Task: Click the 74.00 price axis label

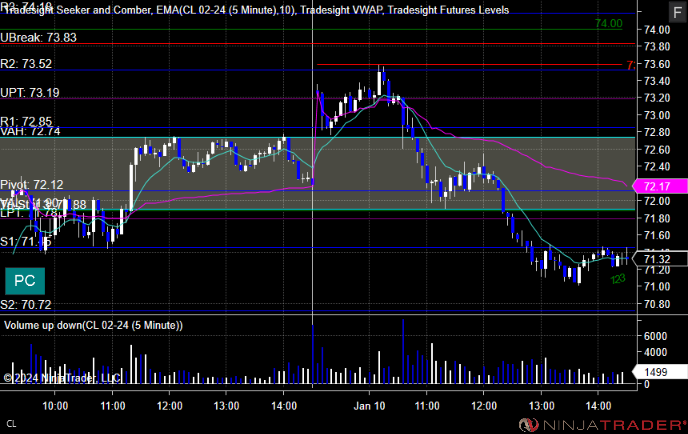Action: [x=657, y=30]
